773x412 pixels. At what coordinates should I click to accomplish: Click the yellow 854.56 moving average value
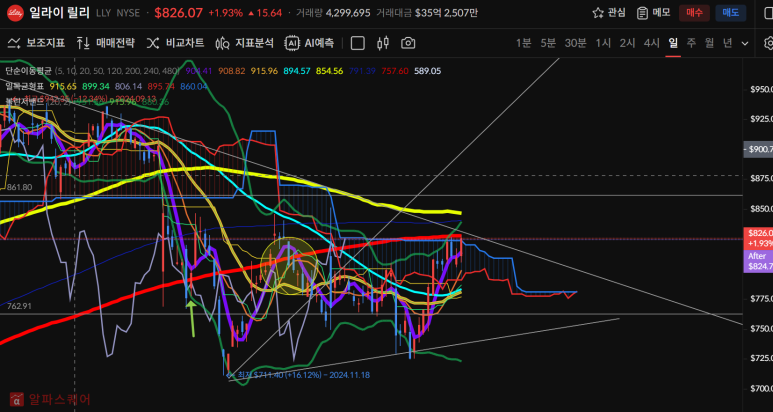329,71
